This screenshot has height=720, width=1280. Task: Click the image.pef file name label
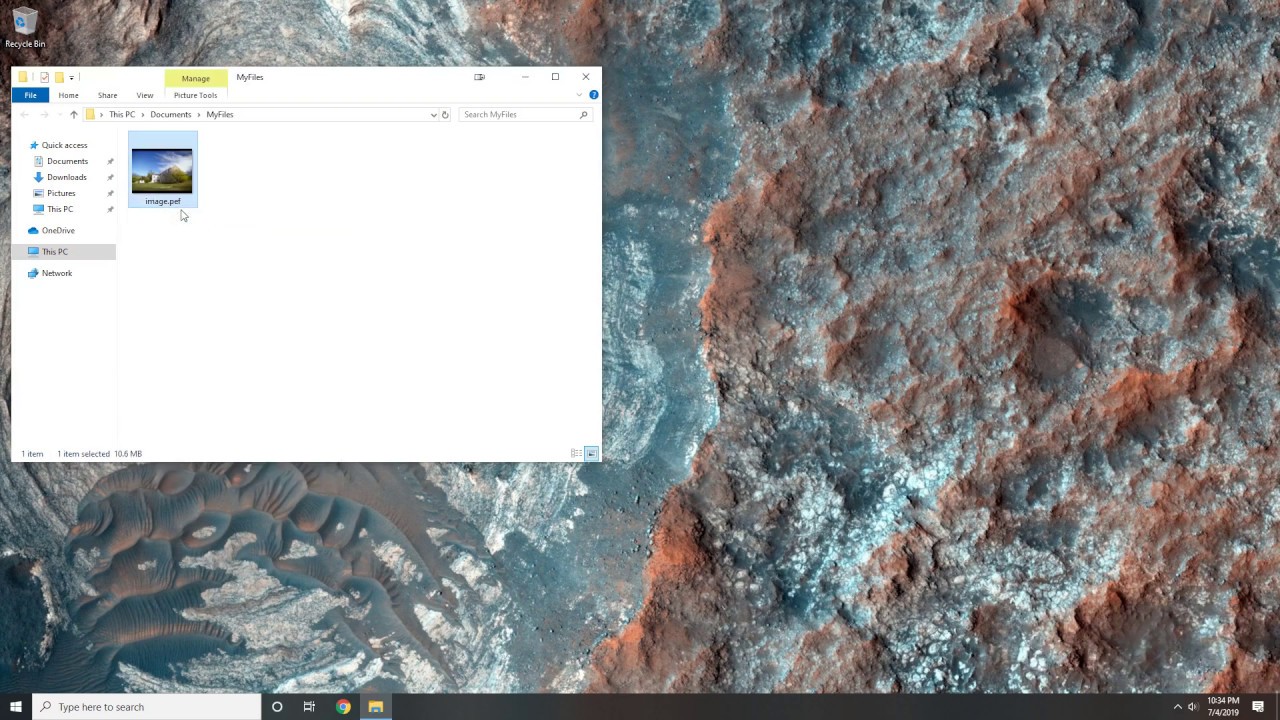point(163,202)
